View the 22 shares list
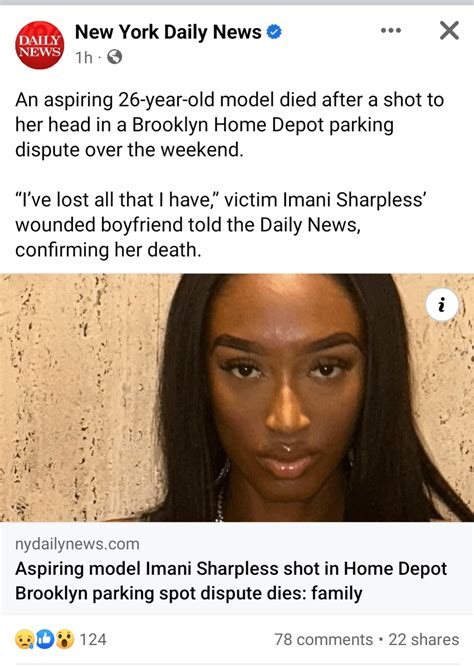The height and width of the screenshot is (667, 474). (424, 639)
